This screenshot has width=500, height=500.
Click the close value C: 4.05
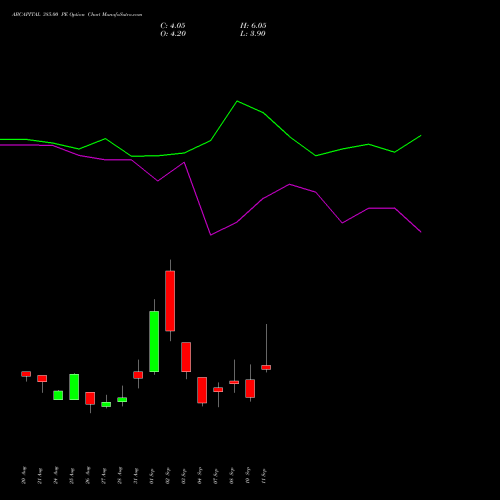[x=173, y=26]
